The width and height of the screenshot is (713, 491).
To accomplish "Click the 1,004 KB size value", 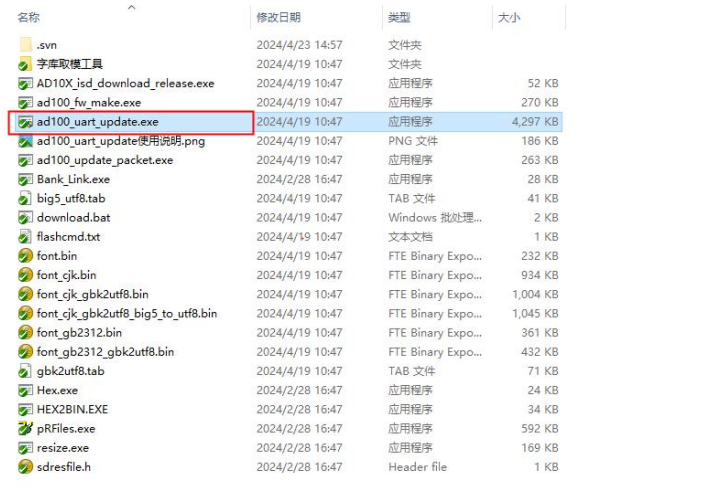I will tap(535, 295).
